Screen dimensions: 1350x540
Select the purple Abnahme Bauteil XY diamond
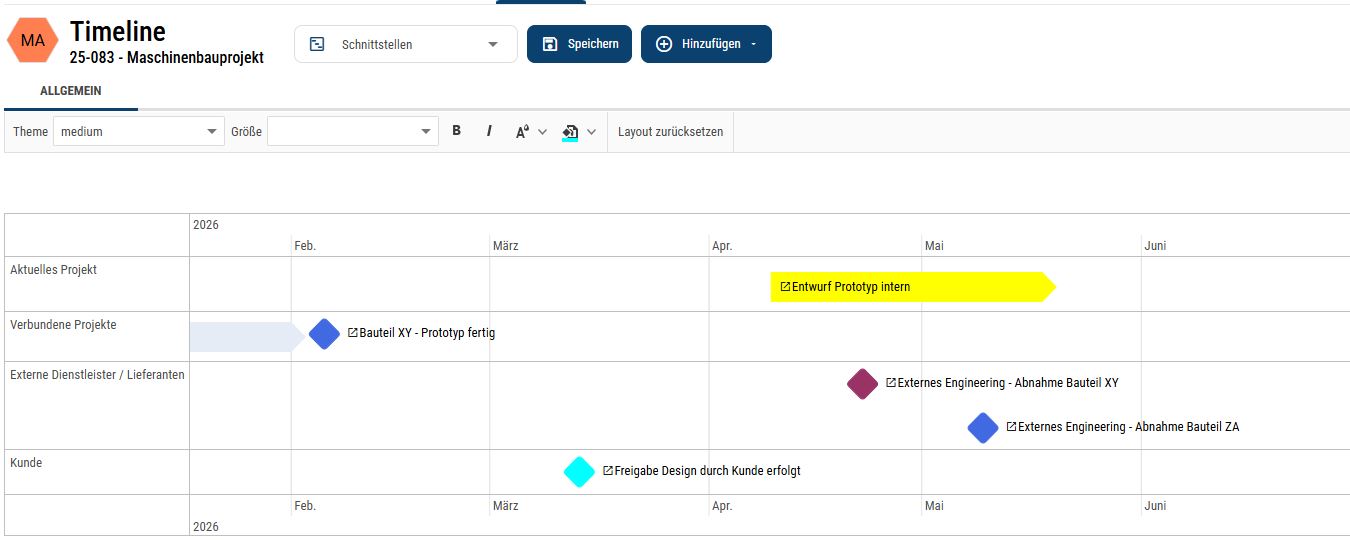[x=862, y=383]
